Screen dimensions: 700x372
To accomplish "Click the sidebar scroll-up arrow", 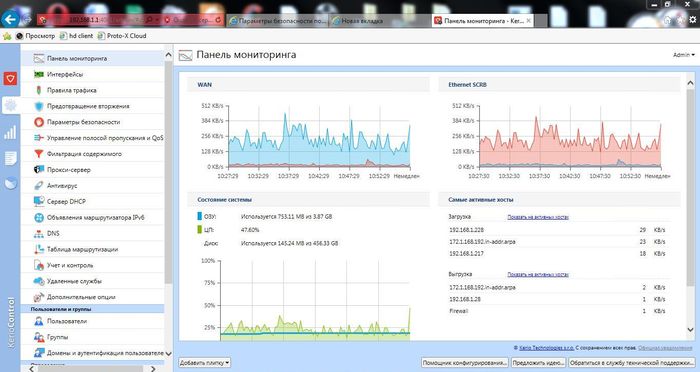I will point(168,55).
